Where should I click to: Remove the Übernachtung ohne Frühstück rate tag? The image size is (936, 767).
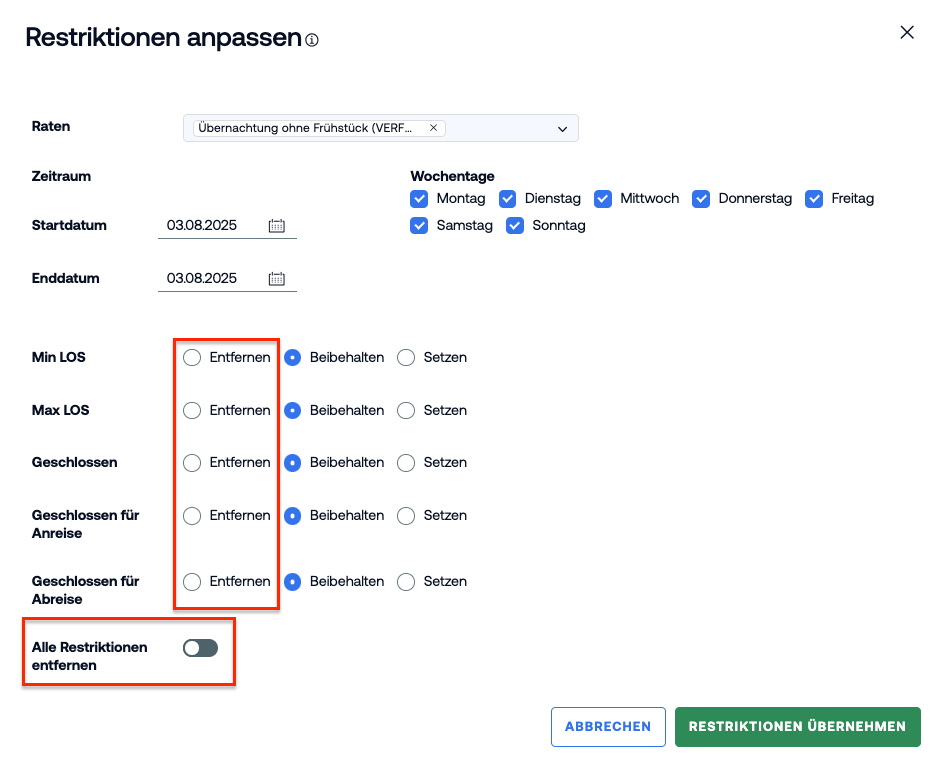(433, 128)
